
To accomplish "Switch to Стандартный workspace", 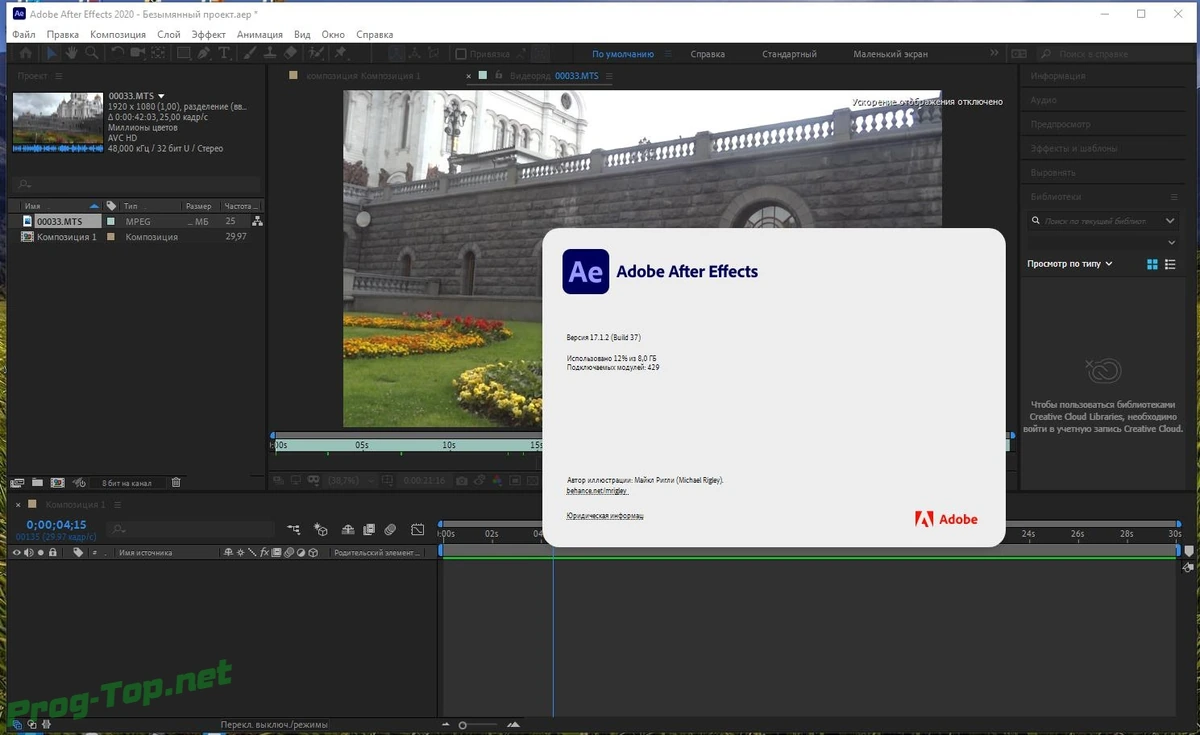I will point(789,54).
